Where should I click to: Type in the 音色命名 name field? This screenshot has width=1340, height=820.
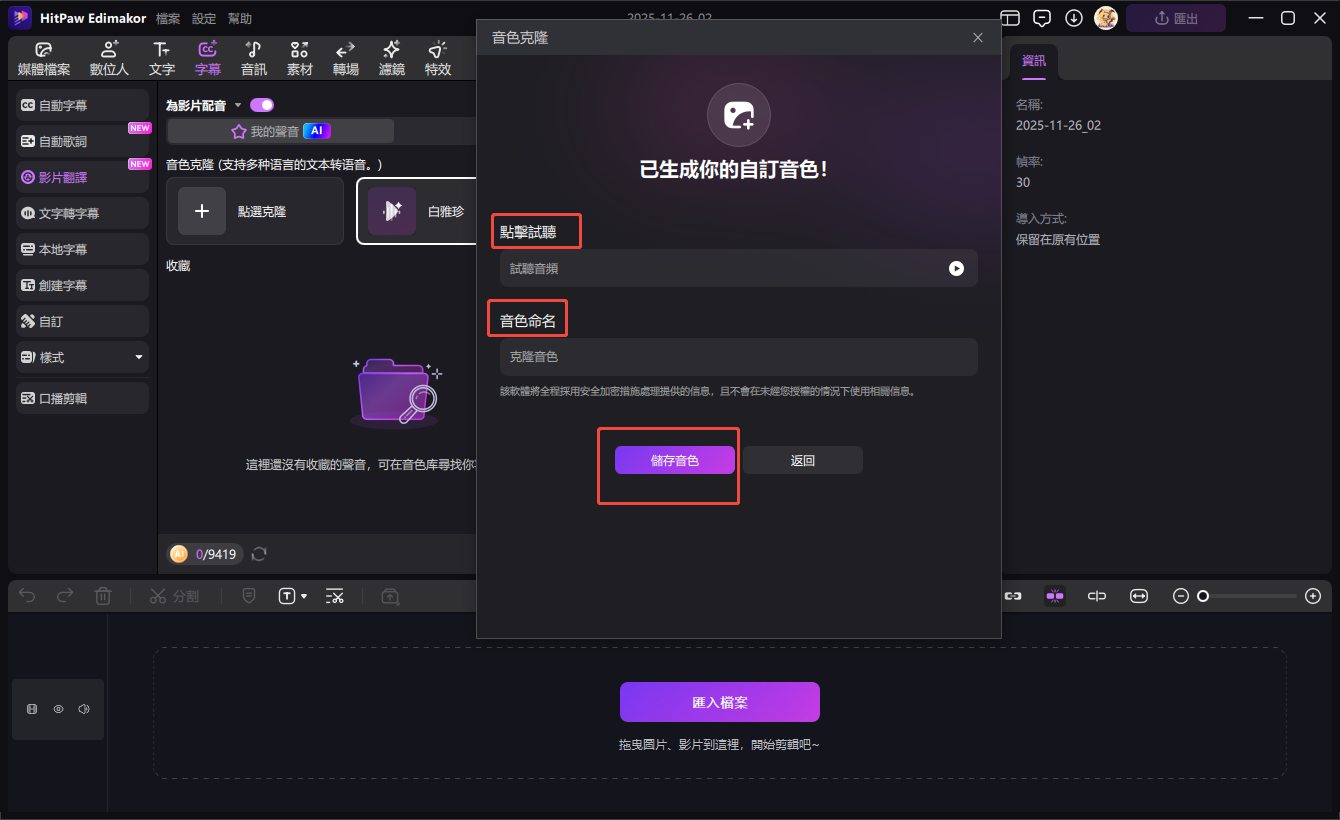(x=738, y=357)
